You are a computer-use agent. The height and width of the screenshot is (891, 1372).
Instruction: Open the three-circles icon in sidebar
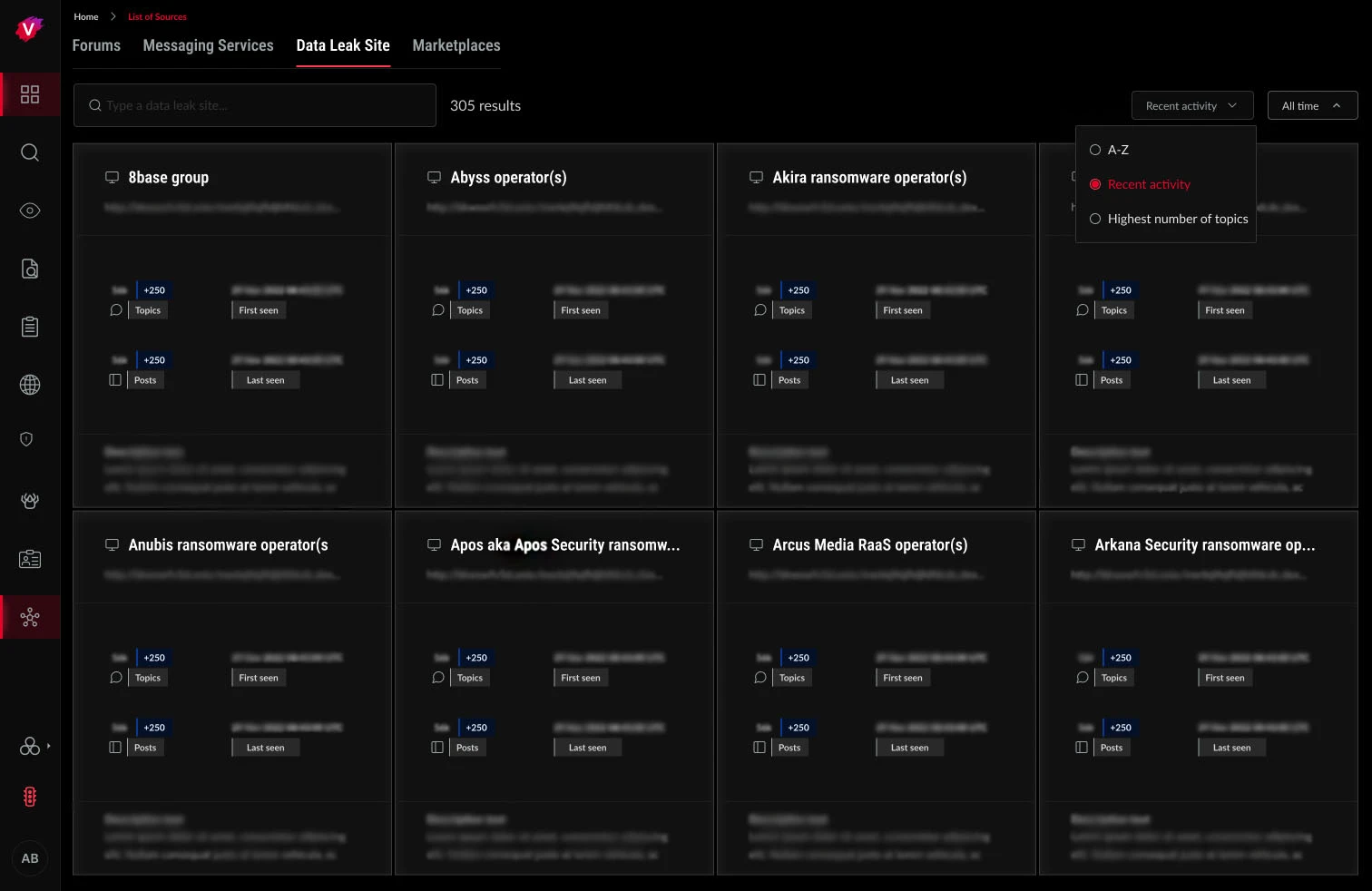pos(30,746)
